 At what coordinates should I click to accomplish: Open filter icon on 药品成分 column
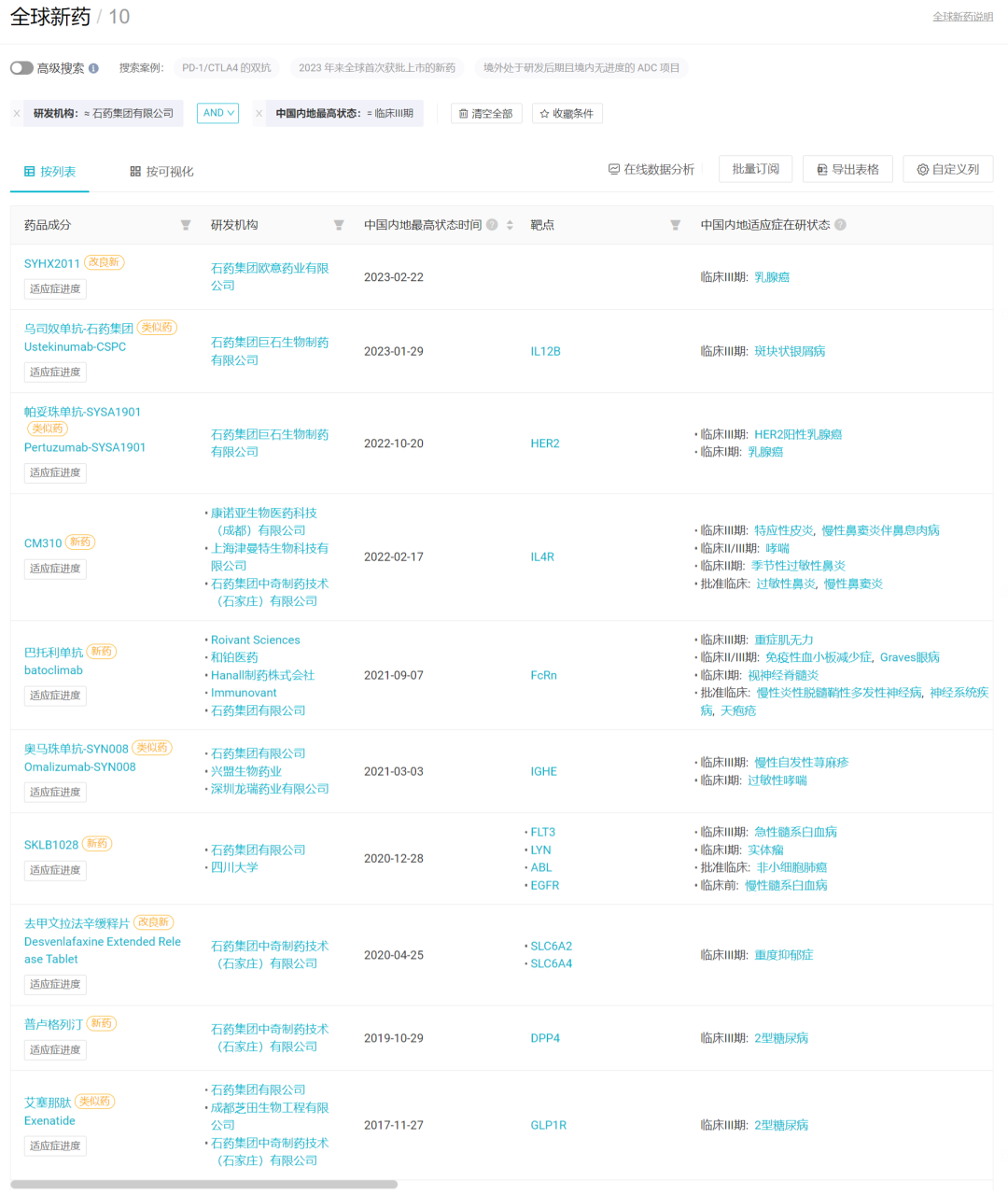coord(186,225)
